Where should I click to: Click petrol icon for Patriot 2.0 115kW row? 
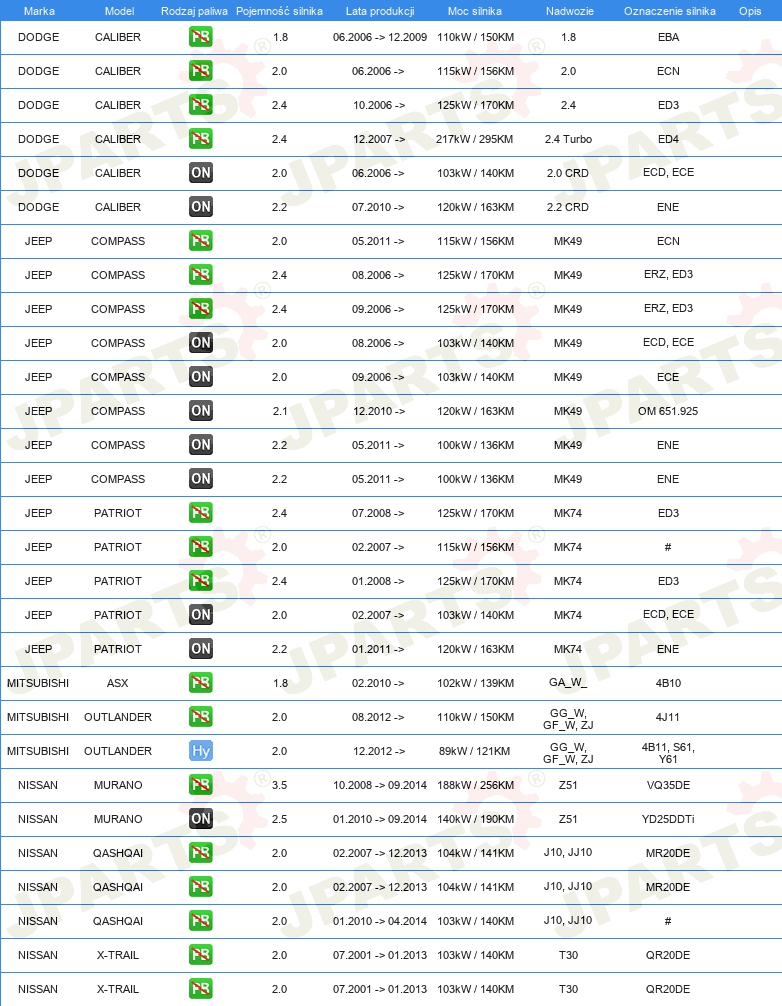coord(201,547)
